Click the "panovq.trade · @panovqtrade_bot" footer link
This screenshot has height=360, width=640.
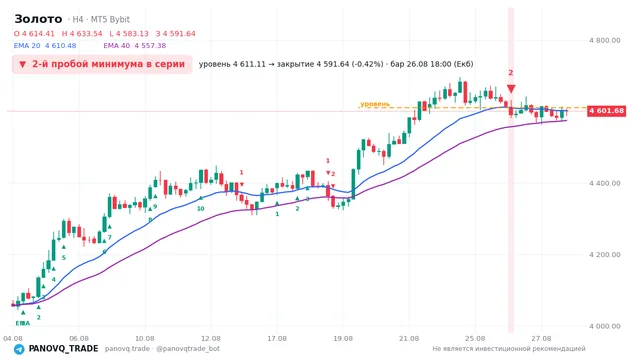(x=162, y=349)
